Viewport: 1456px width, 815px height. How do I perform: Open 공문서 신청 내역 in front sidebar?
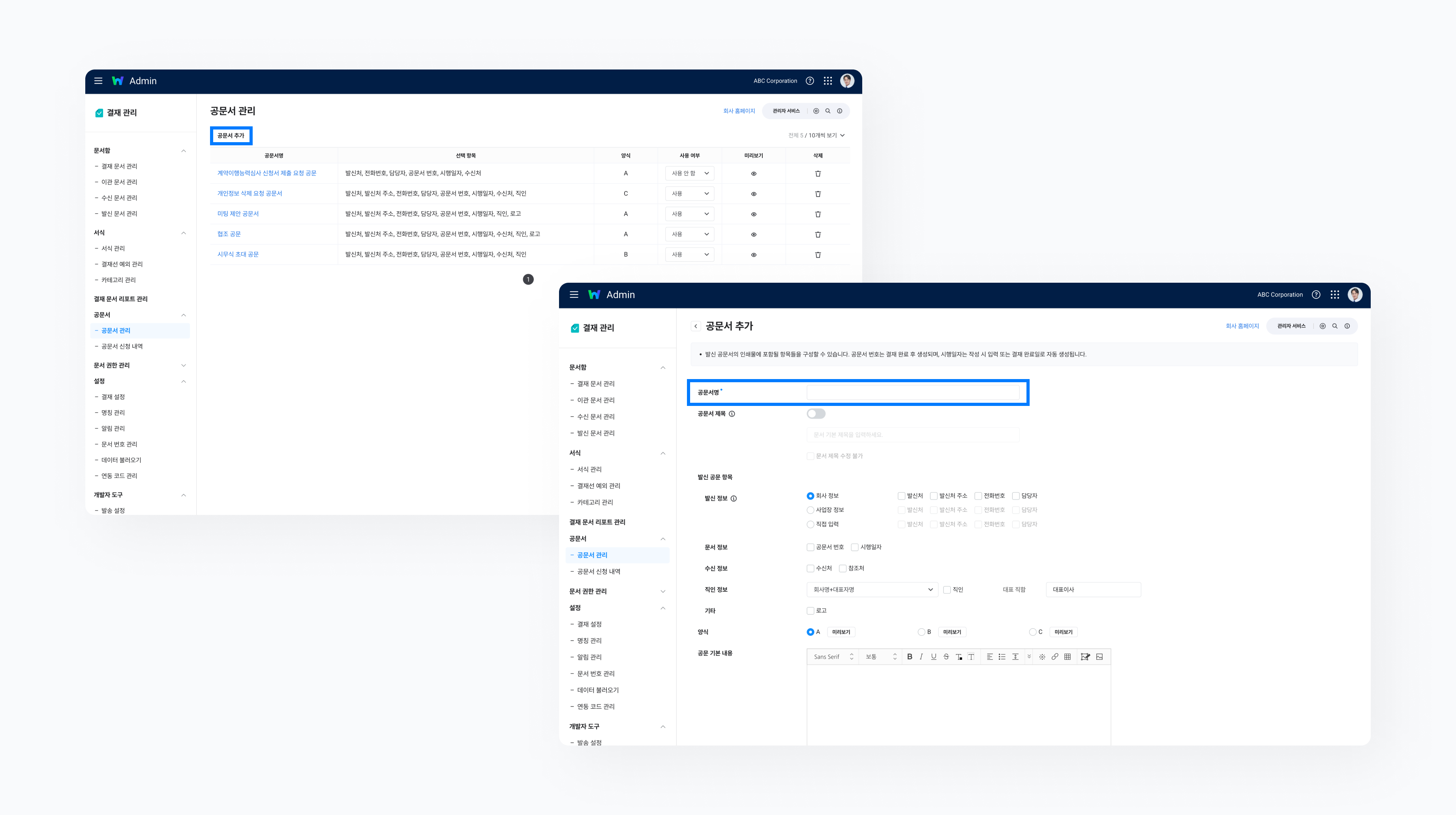598,571
